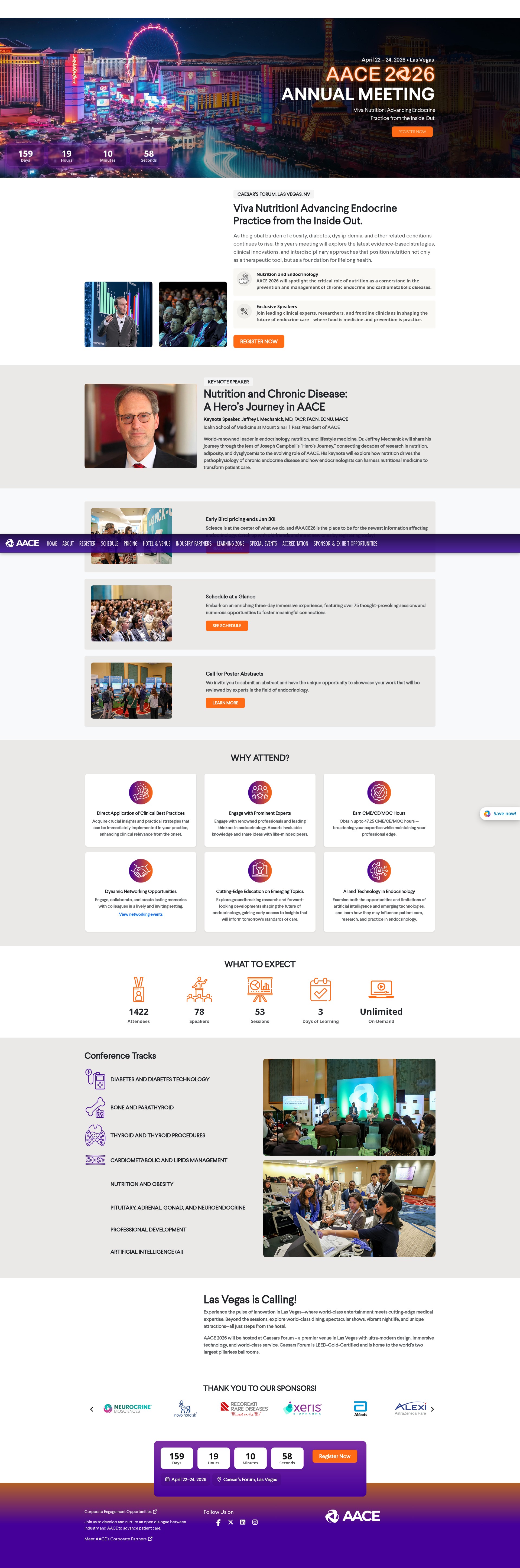Click the Exclusive Speakers icon
Viewport: 520px width, 1568px height.
tap(244, 312)
